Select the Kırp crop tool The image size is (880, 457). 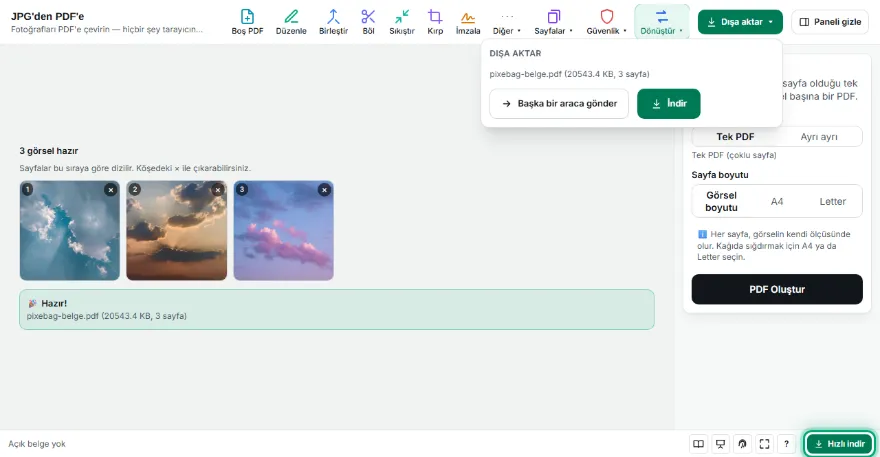pyautogui.click(x=435, y=22)
